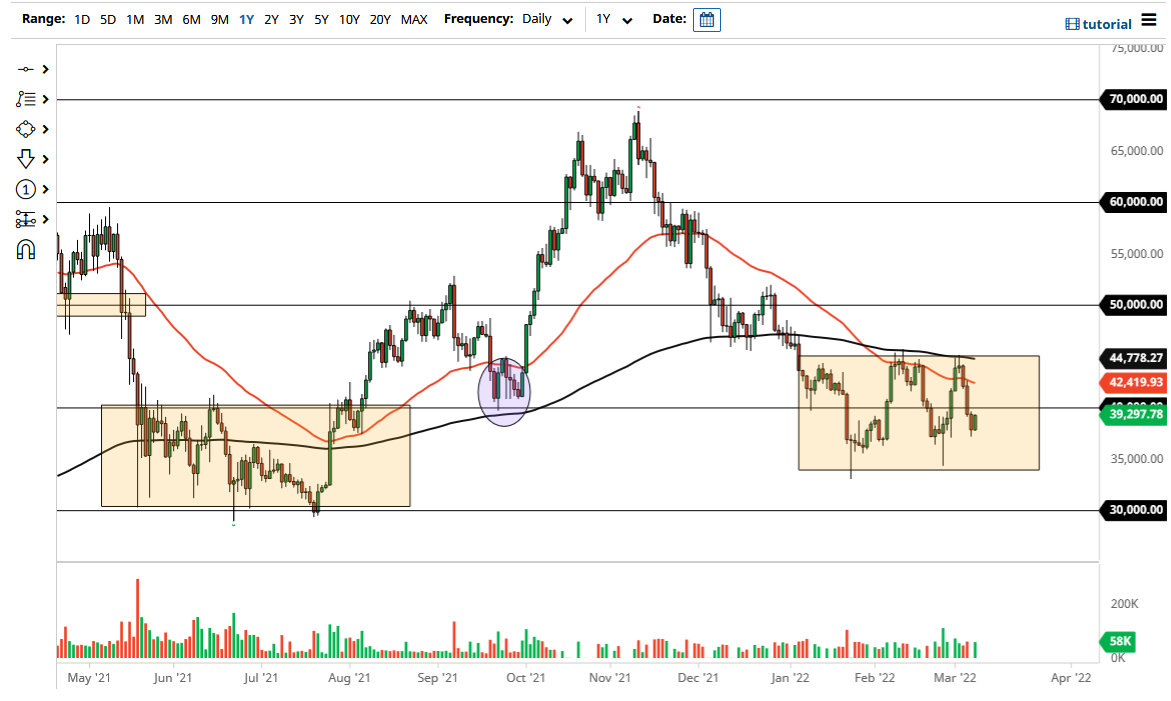The height and width of the screenshot is (701, 1171).
Task: Open the measurement tool
Action: [x=25, y=219]
